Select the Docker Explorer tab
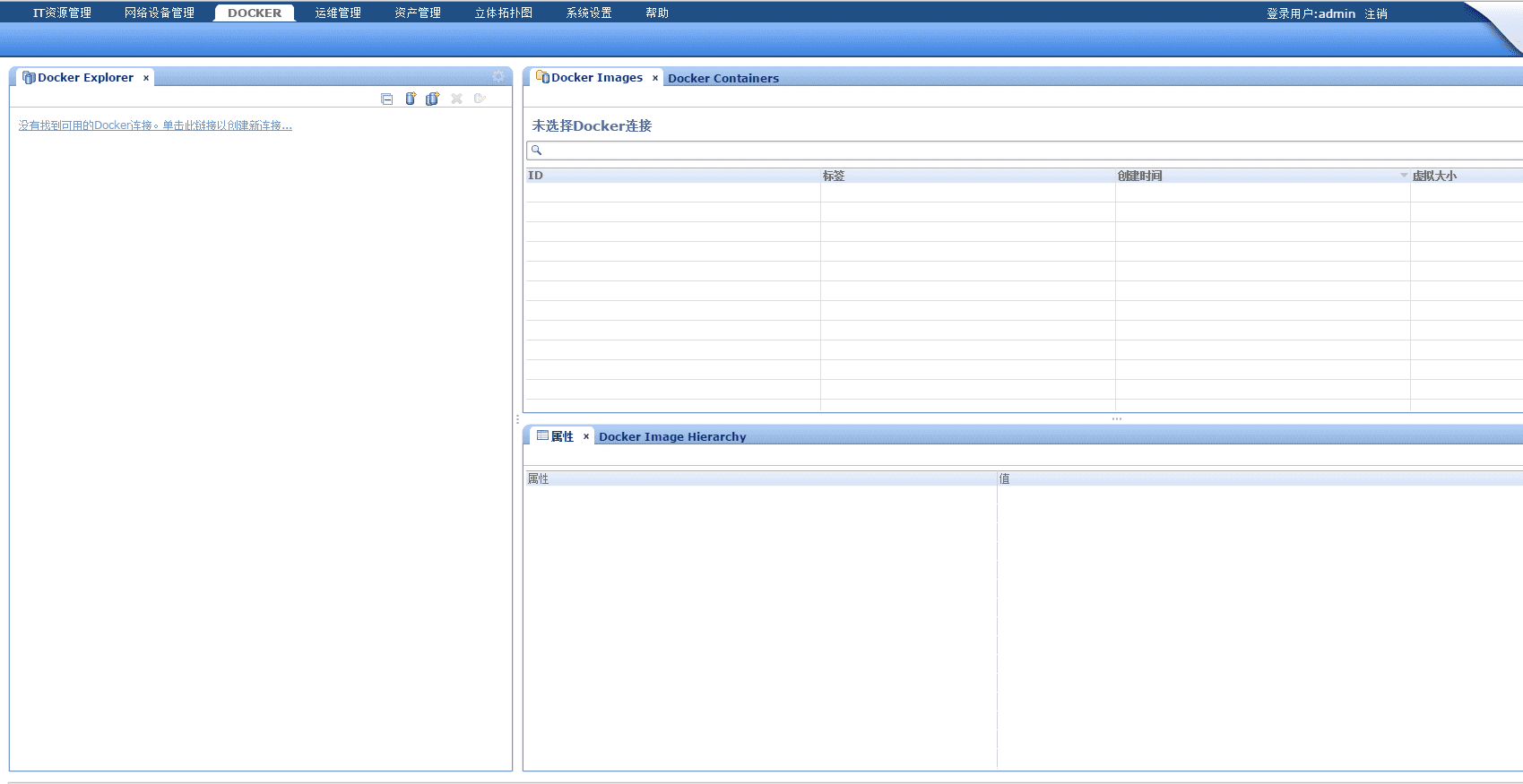 [85, 78]
